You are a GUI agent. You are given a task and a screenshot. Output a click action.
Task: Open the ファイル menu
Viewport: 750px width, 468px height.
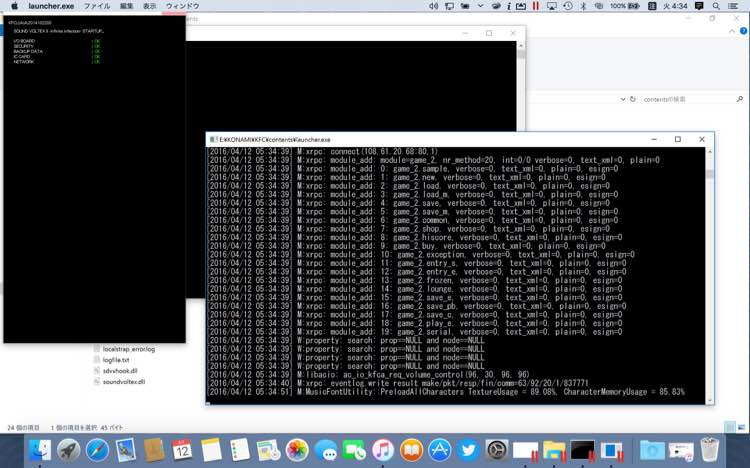[97, 6]
